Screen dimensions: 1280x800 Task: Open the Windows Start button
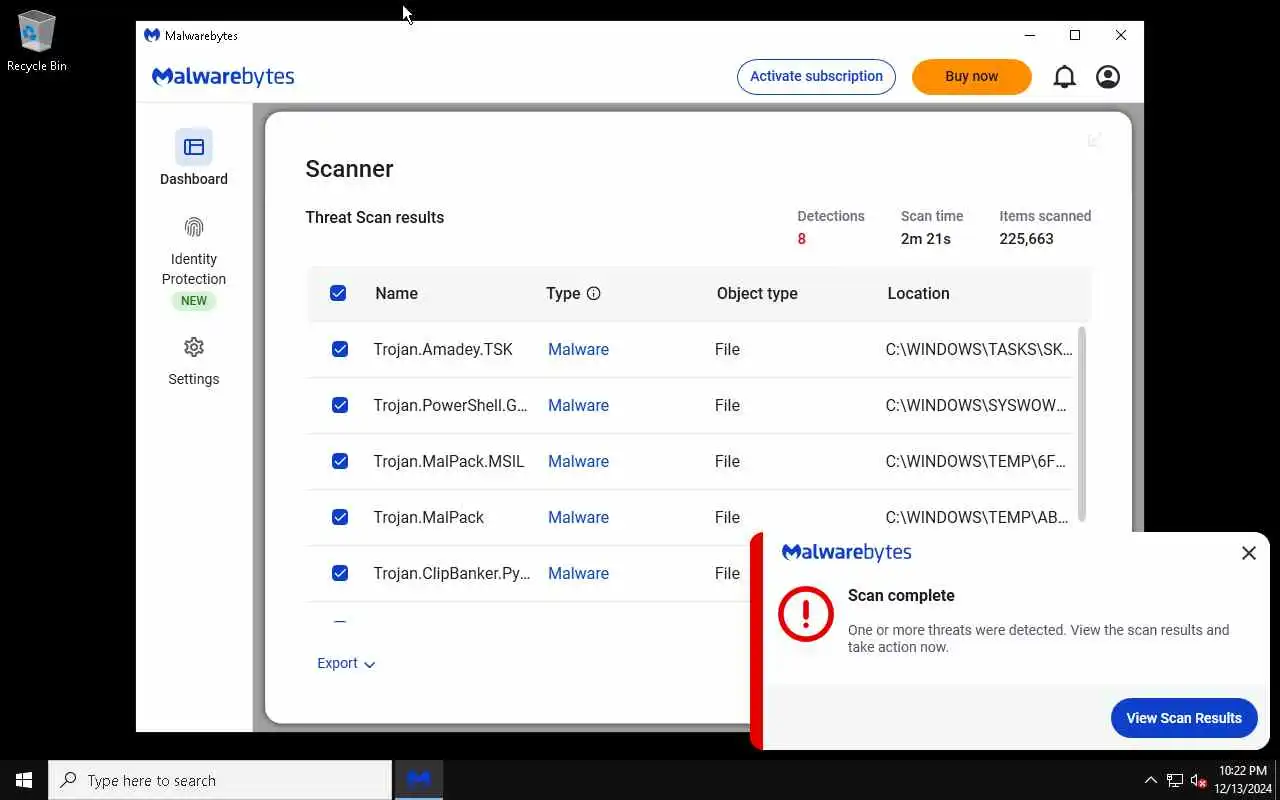click(x=24, y=780)
